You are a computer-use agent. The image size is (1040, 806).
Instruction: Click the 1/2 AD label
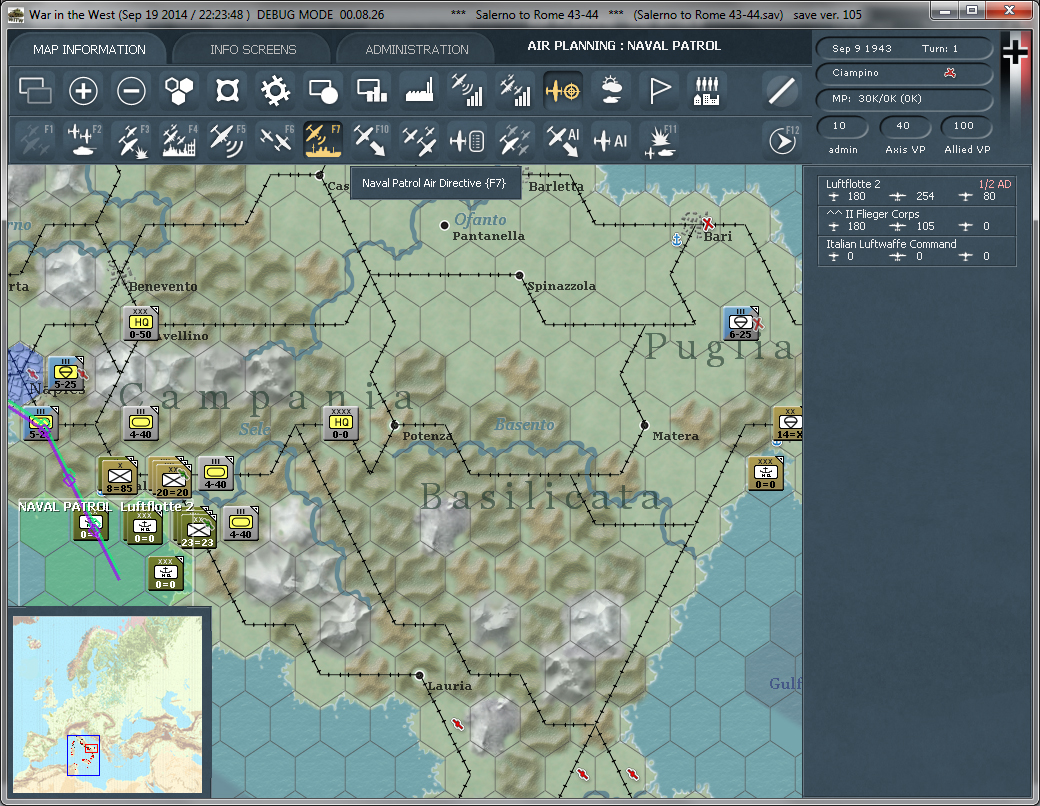click(995, 184)
